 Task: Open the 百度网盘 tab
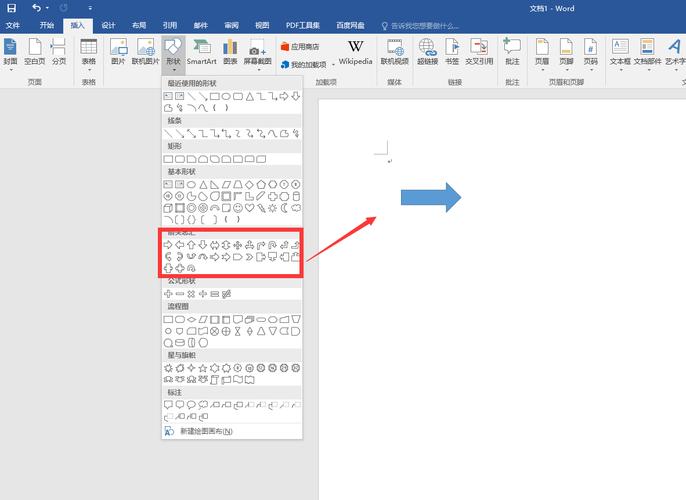350,25
